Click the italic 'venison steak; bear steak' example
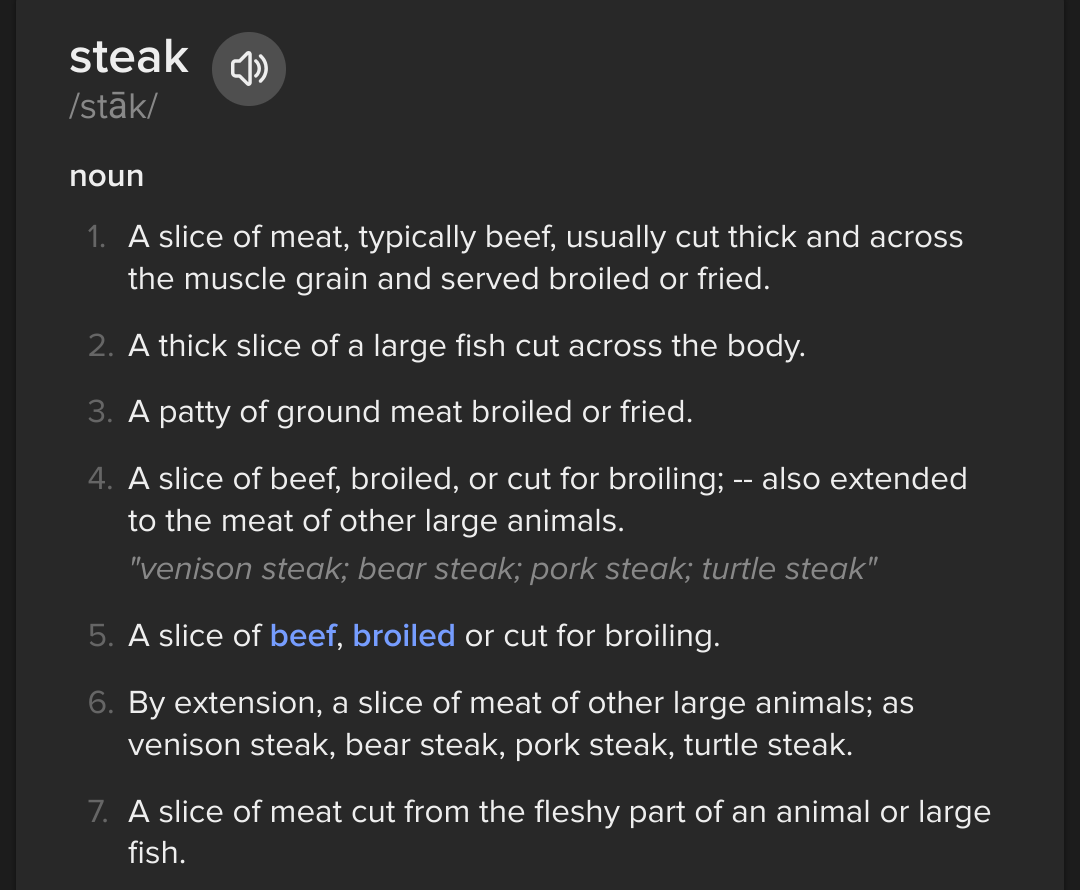Screen dimensions: 1080x890 503,569
